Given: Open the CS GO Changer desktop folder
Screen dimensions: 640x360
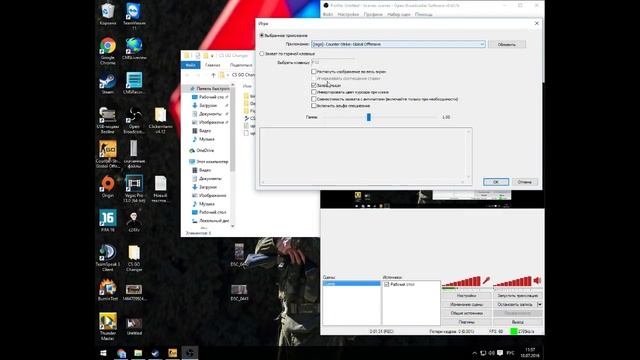Looking at the screenshot, I should coord(134,258).
